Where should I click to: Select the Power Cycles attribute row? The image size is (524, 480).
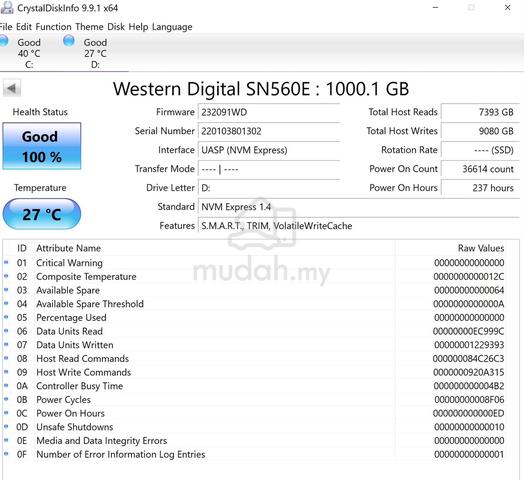pos(254,400)
